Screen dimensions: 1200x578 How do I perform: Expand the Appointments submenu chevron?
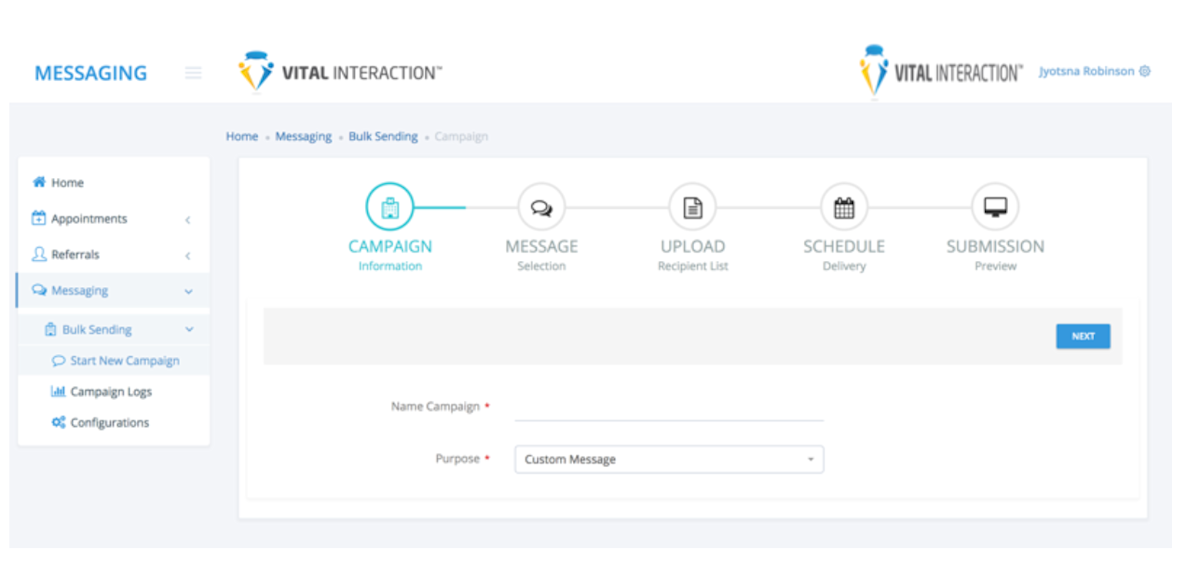[x=188, y=220]
